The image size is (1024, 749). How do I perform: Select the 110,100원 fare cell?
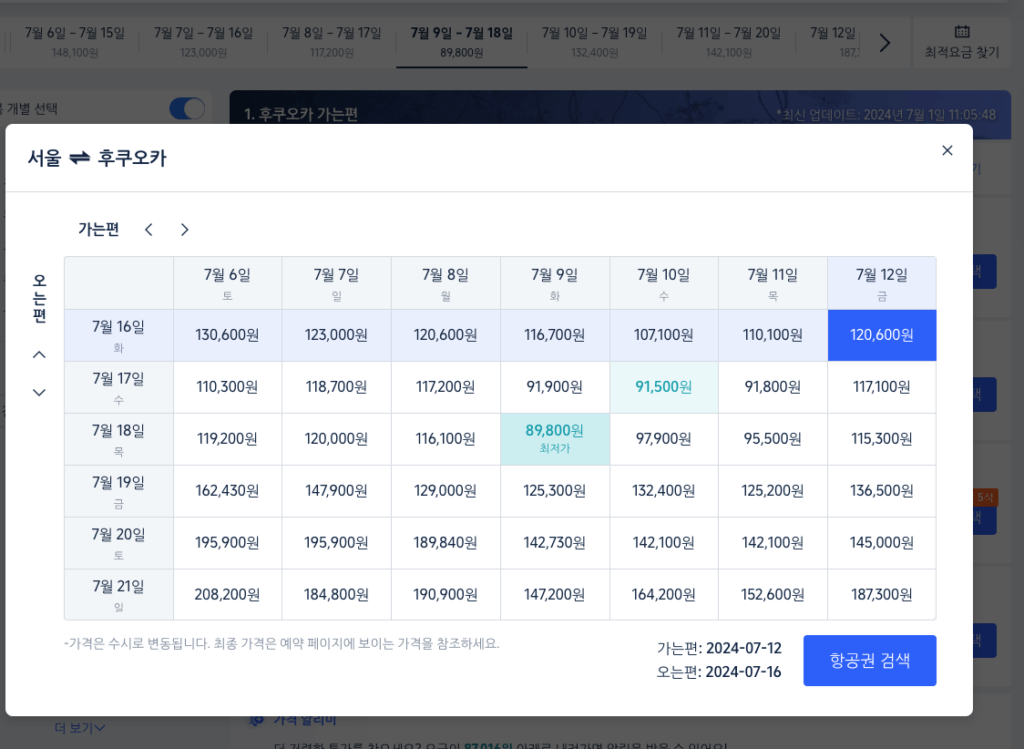(773, 335)
